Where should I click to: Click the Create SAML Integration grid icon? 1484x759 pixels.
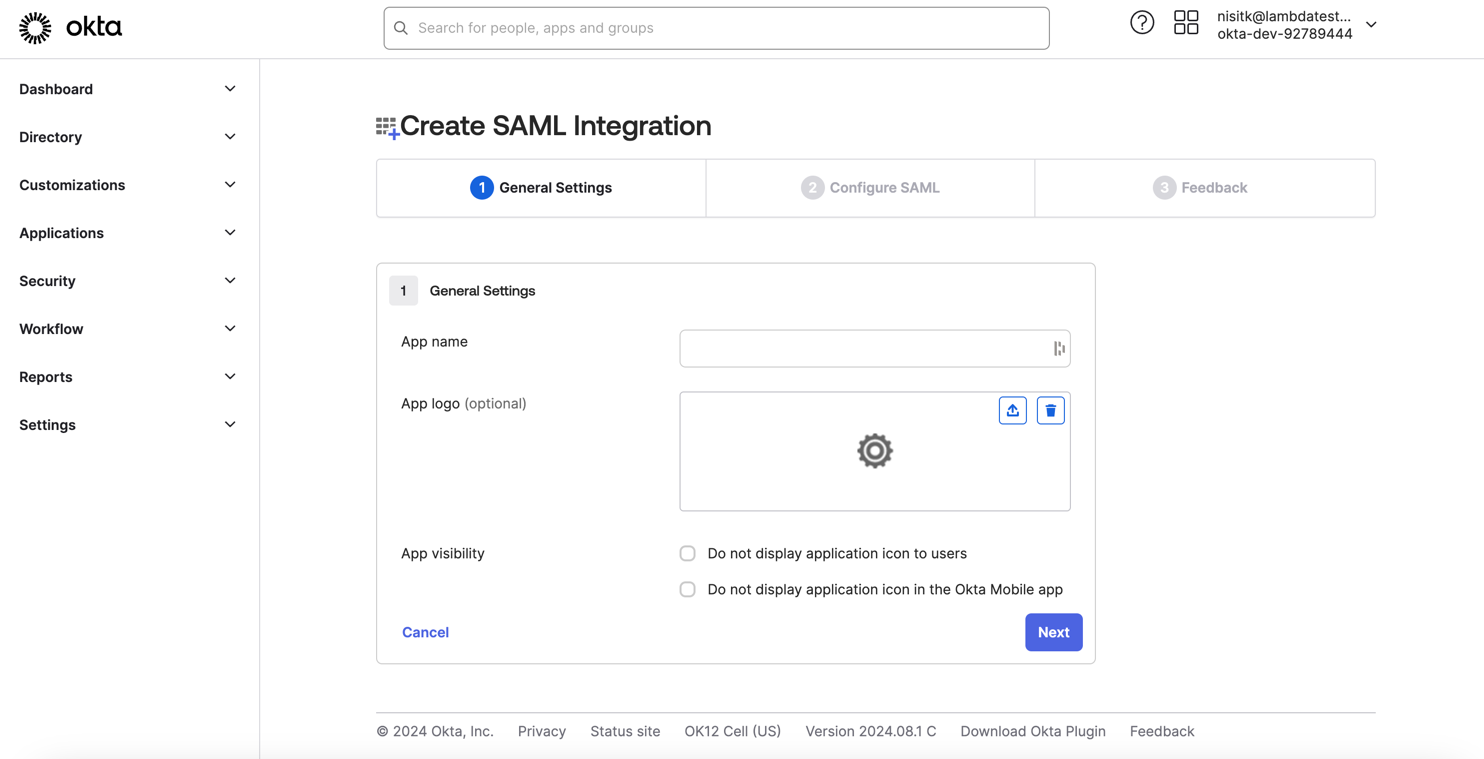coord(386,126)
